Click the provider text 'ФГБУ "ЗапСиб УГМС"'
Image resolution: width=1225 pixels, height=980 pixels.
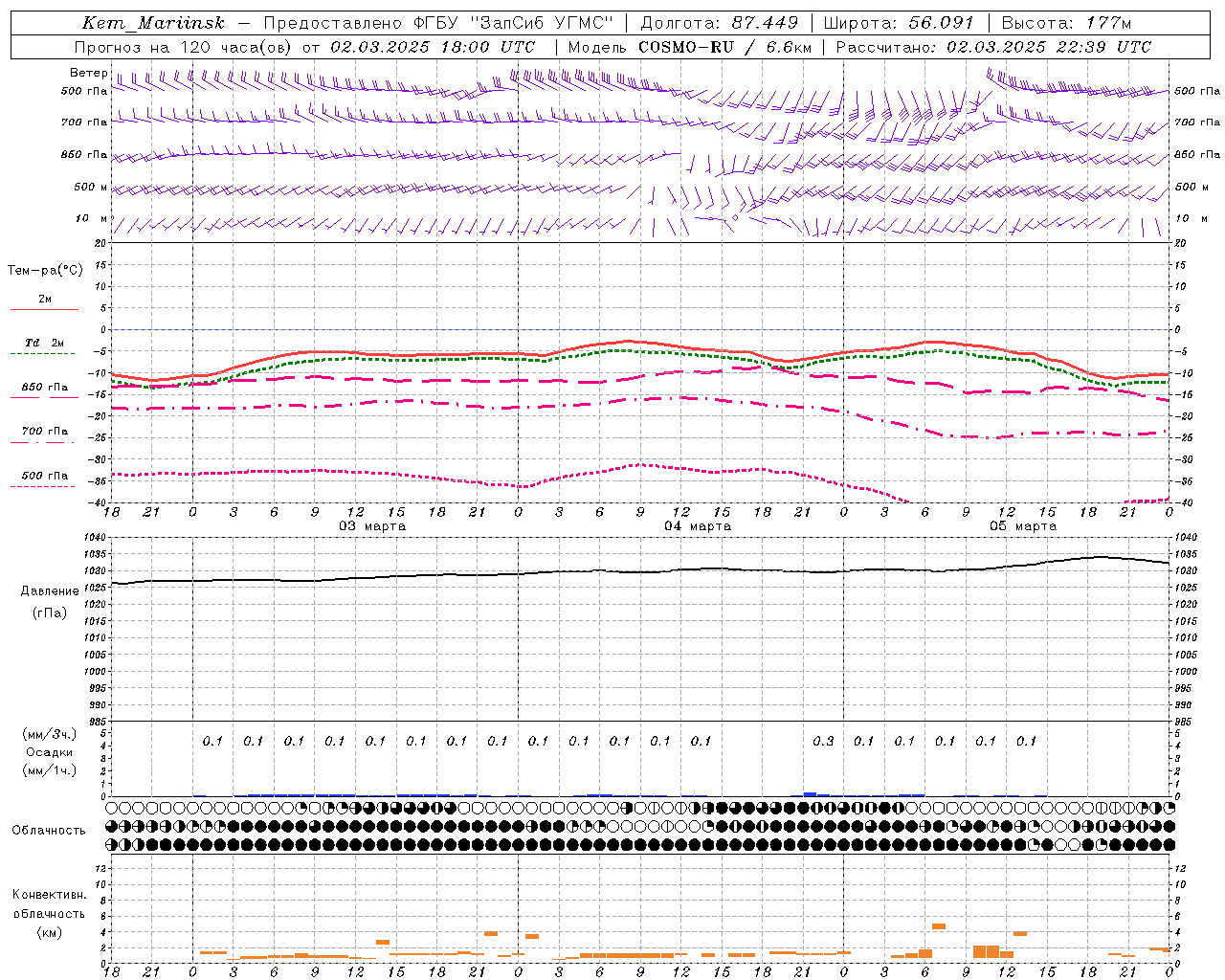[x=513, y=23]
